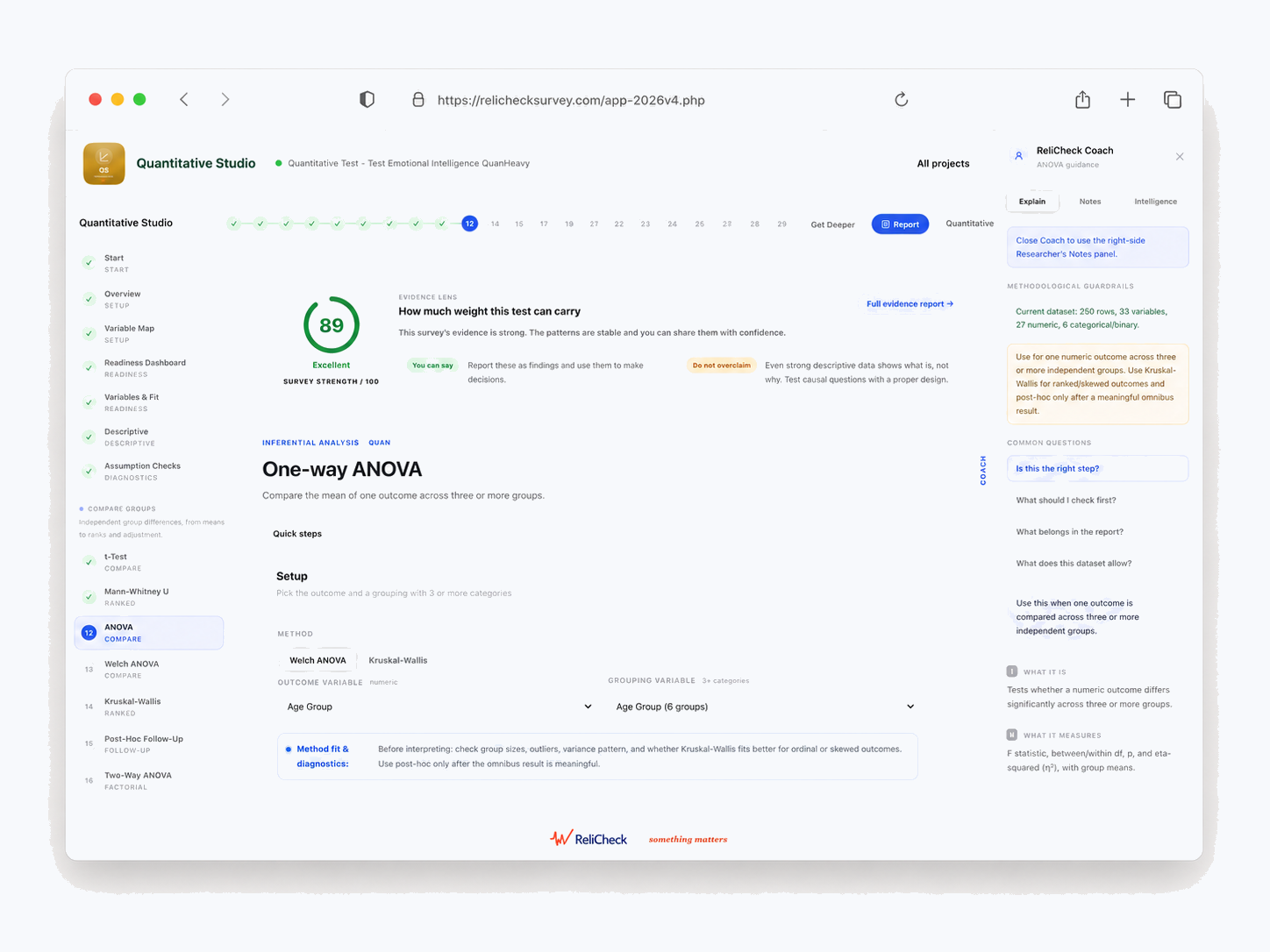
Task: Switch to the Intelligence tab in Coach
Action: click(x=1156, y=202)
